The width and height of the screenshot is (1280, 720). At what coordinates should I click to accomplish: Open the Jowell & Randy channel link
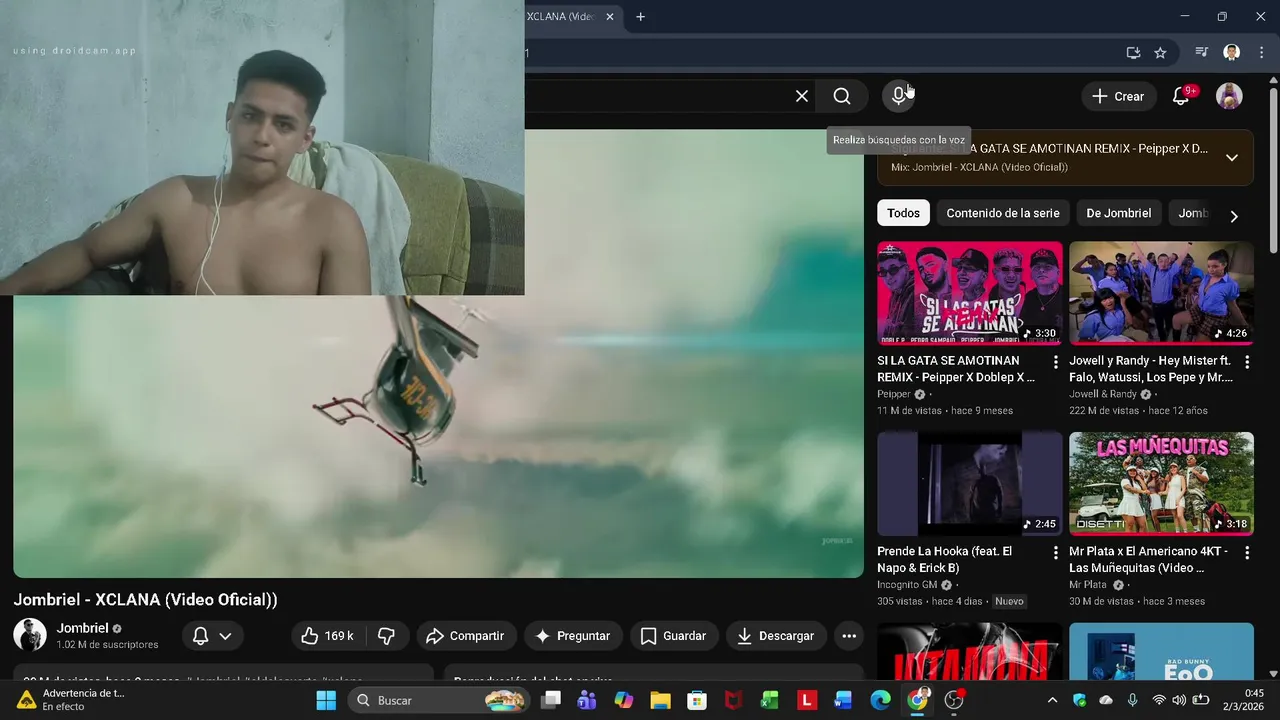click(1103, 394)
